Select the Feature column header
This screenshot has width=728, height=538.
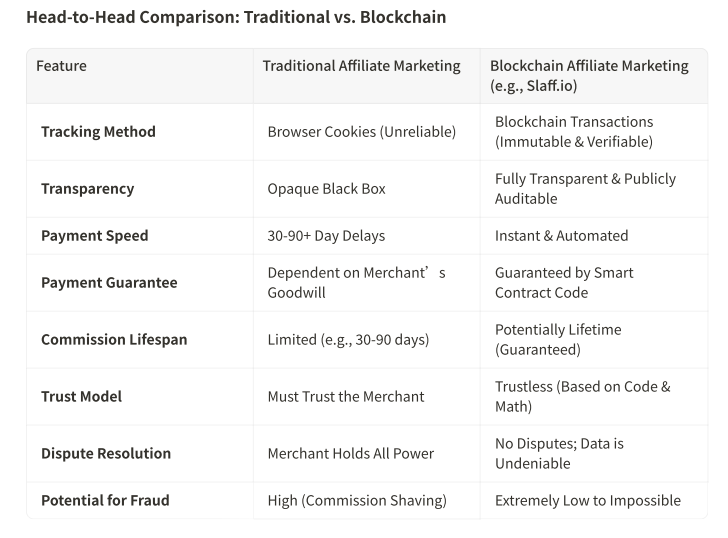click(x=61, y=66)
